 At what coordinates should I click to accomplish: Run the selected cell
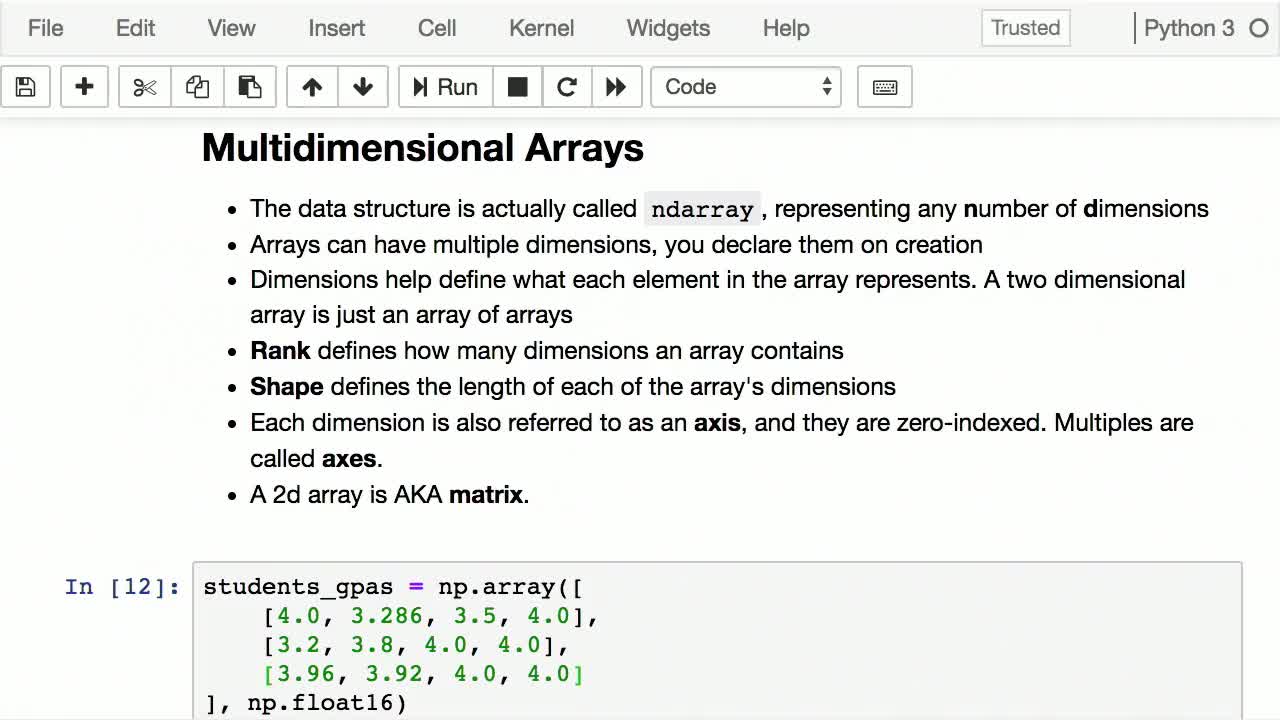click(x=445, y=87)
